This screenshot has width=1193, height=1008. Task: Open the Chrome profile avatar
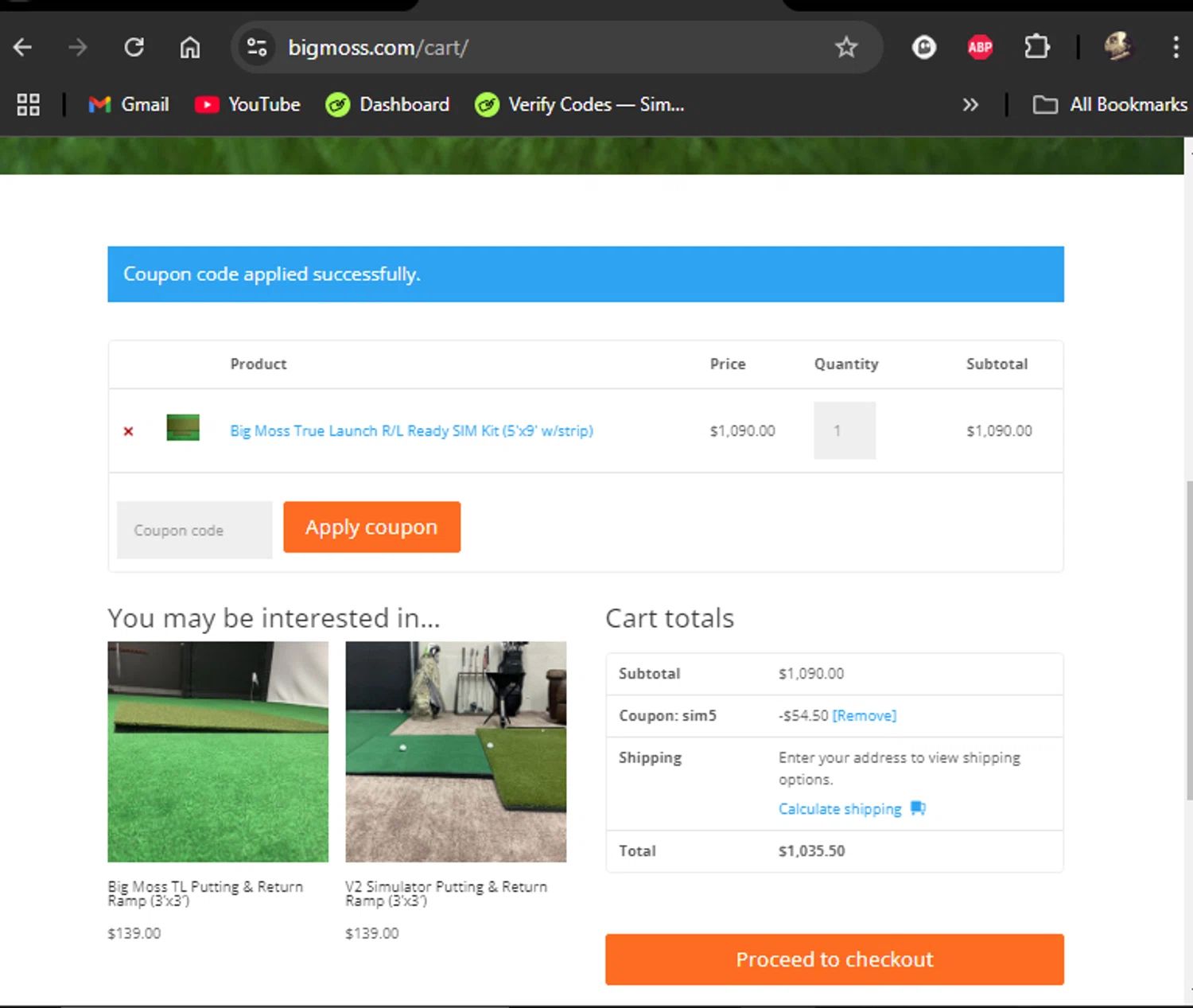[1117, 47]
